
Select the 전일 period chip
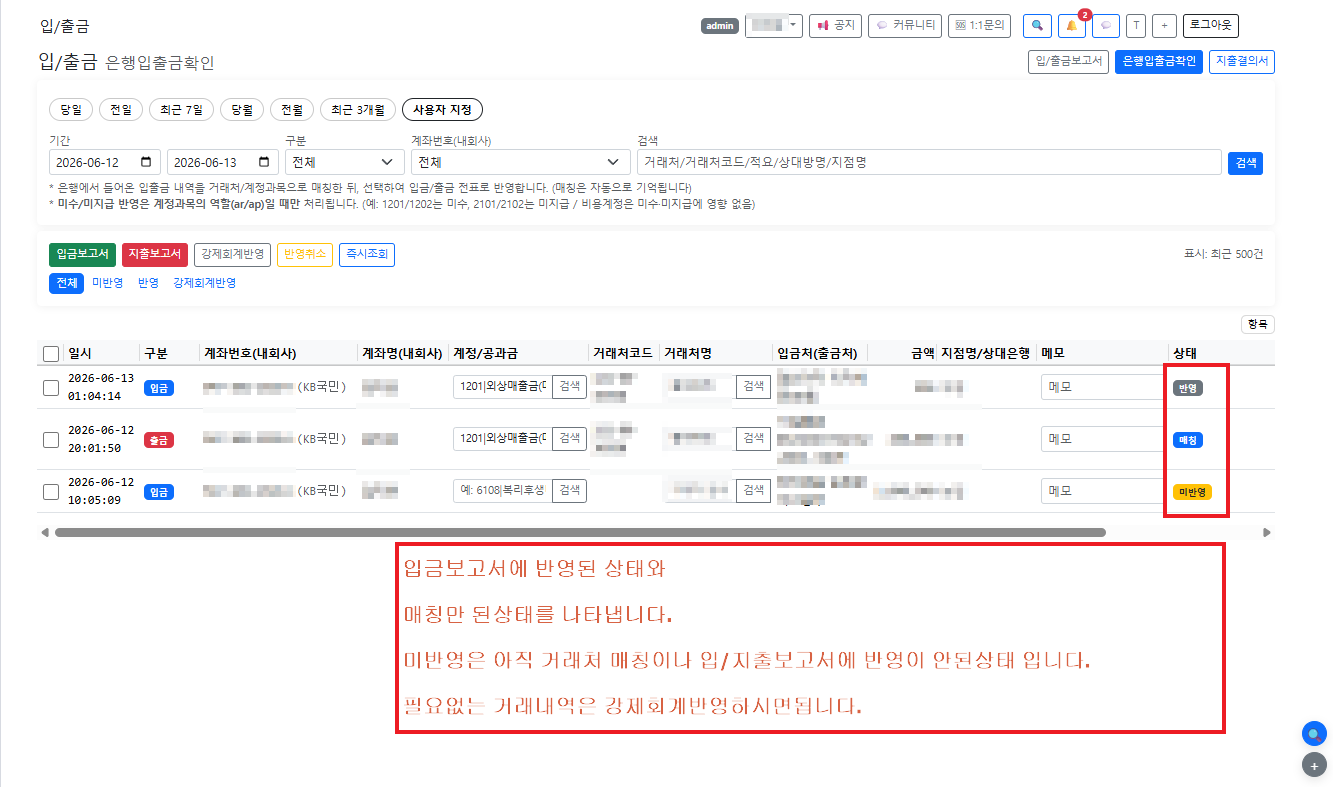[x=121, y=109]
